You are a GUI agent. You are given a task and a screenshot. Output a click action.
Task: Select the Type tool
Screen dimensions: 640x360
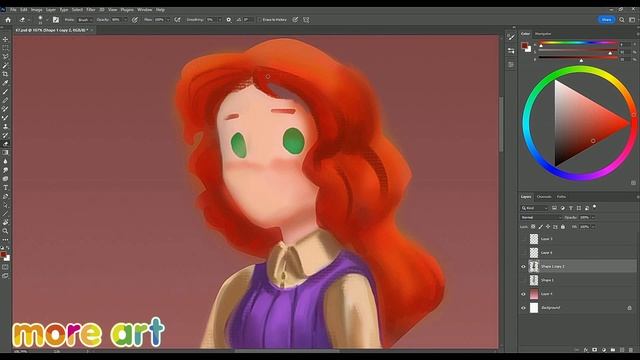click(x=5, y=187)
